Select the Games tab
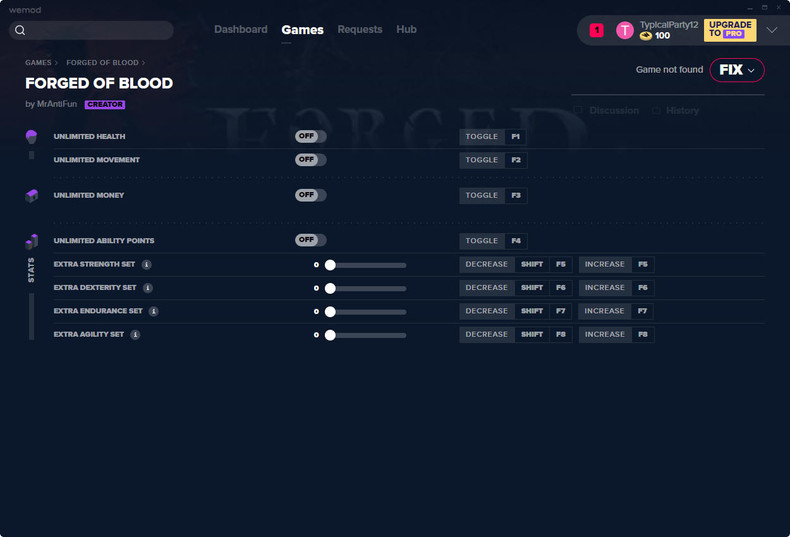Screen dimensions: 790x537 302,30
